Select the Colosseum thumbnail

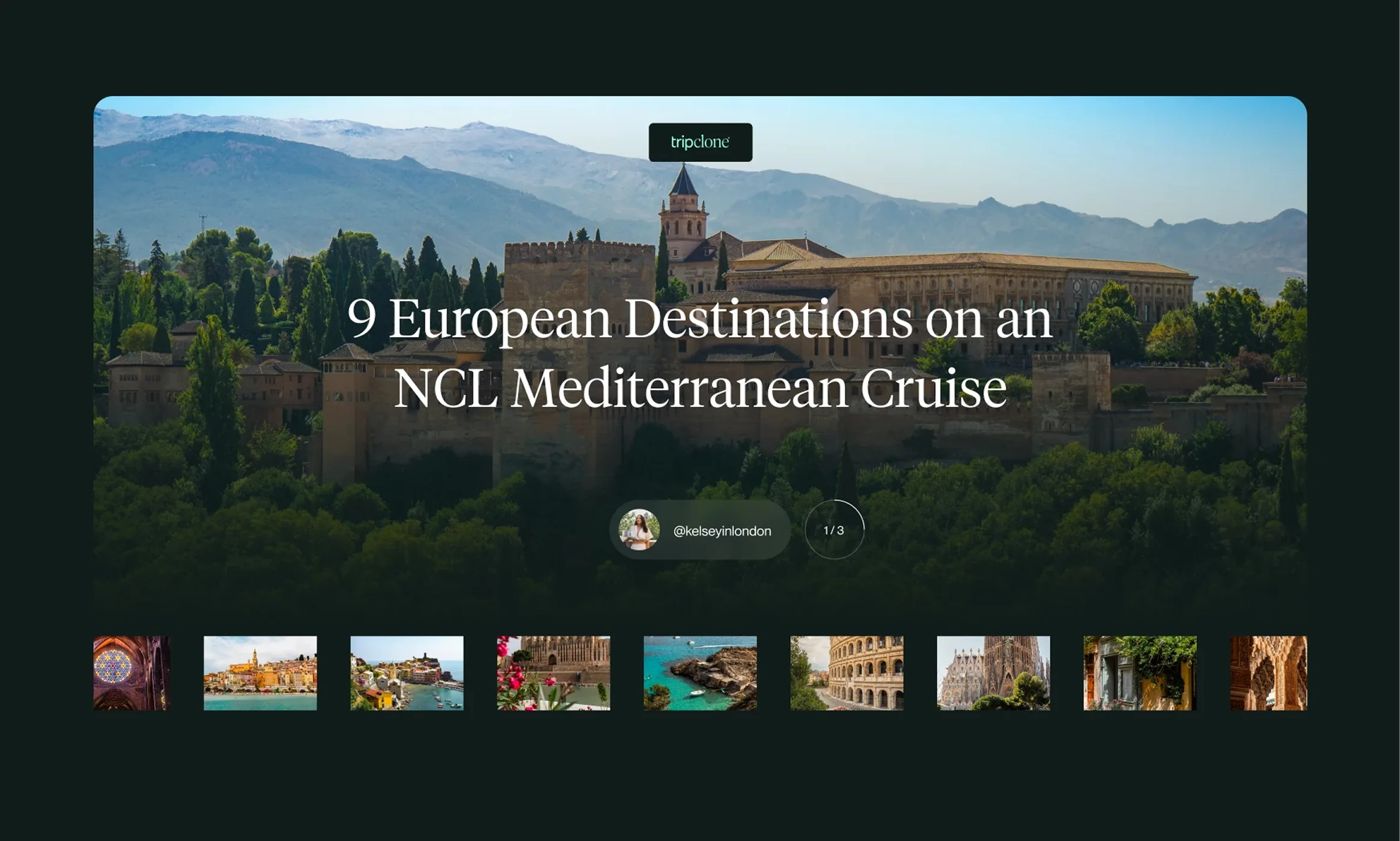coord(847,673)
